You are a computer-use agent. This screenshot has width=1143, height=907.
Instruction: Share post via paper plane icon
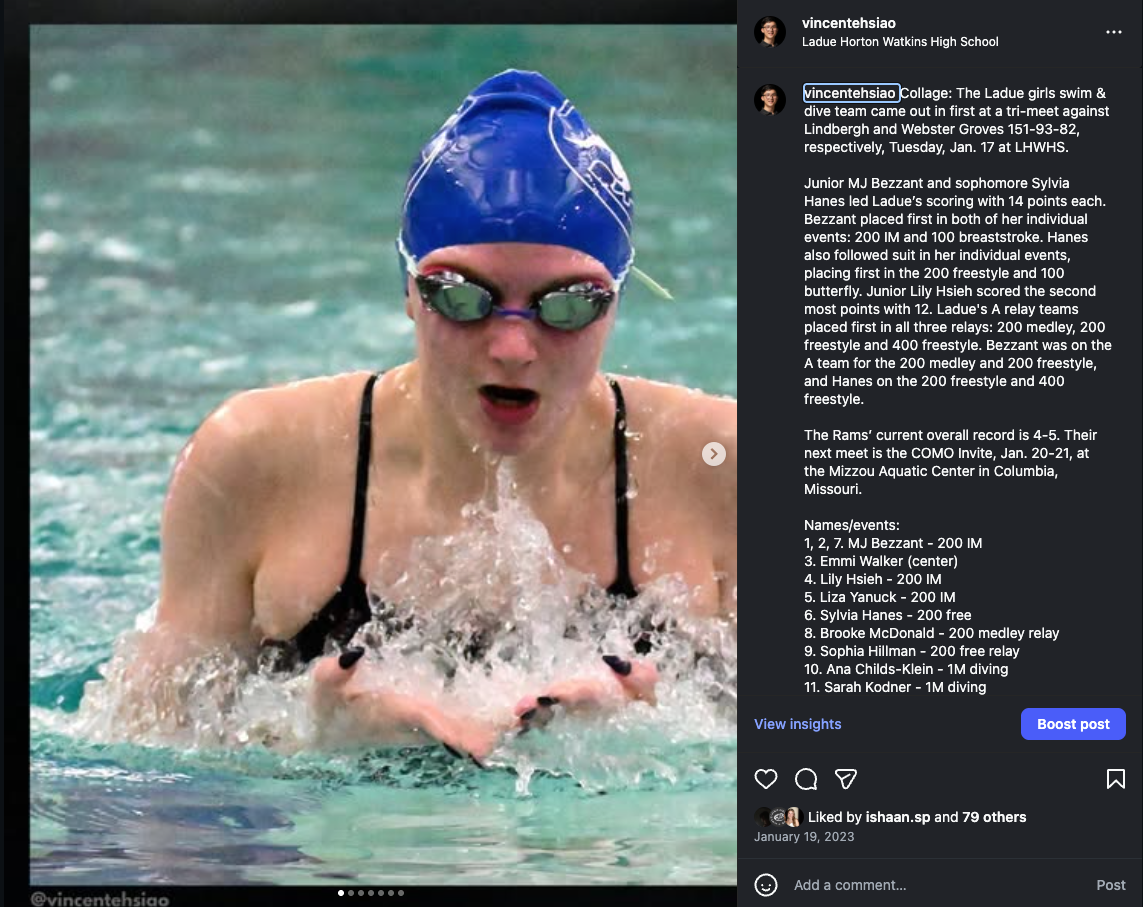(x=846, y=779)
